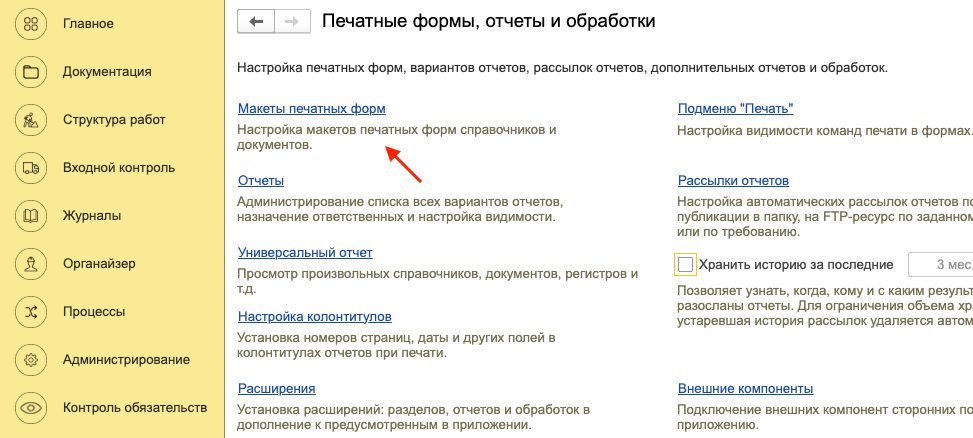Click the Входной контроль truck icon
This screenshot has height=438, width=973.
pos(31,167)
